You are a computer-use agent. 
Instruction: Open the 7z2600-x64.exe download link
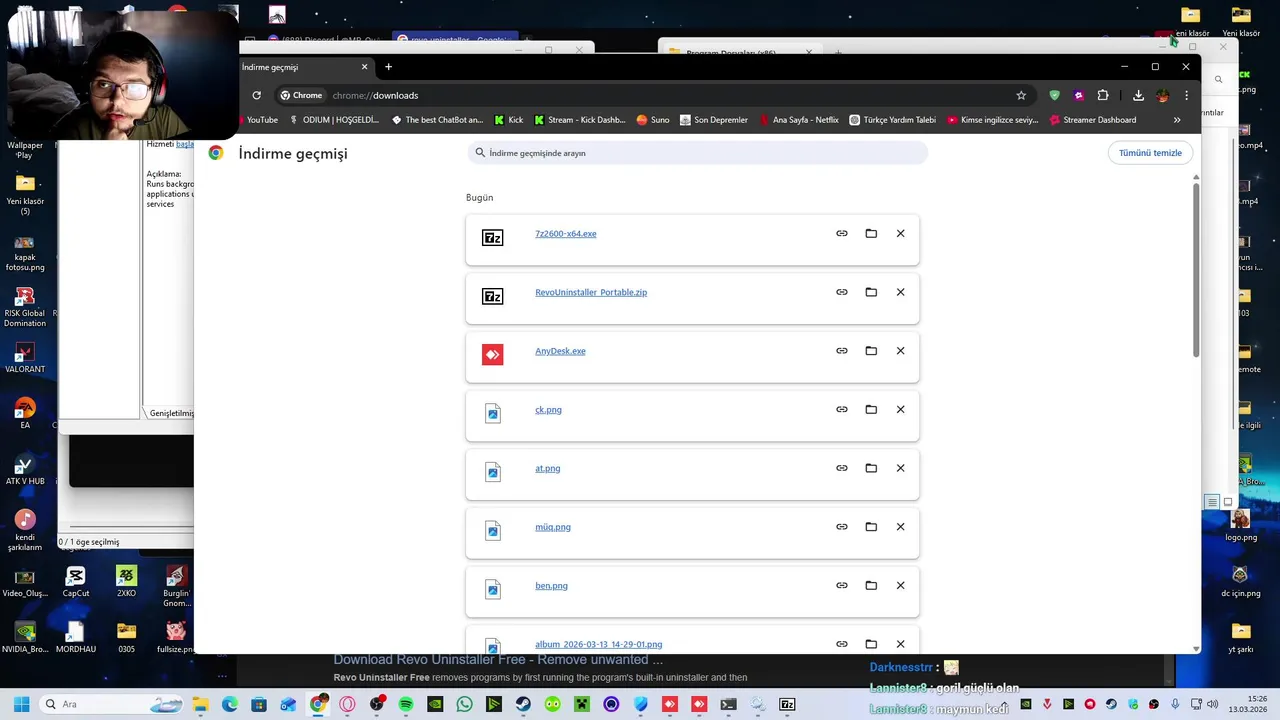(565, 234)
